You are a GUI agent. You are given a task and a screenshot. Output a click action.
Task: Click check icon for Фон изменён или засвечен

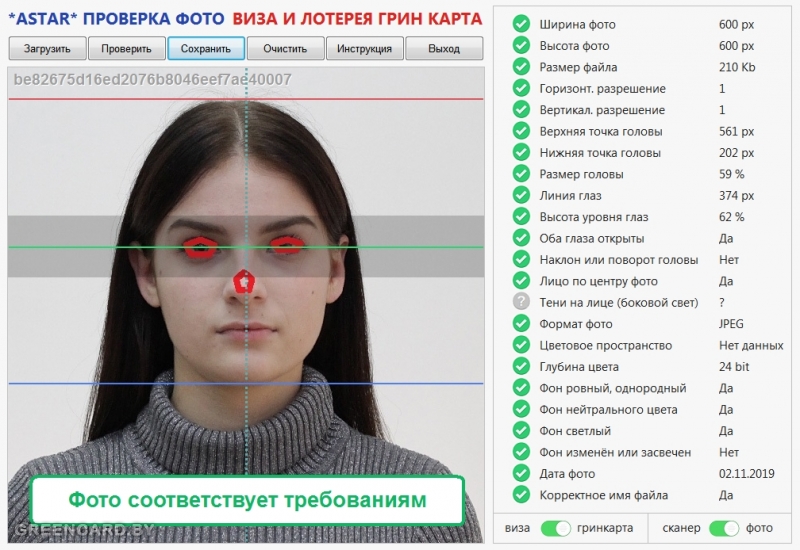click(521, 452)
